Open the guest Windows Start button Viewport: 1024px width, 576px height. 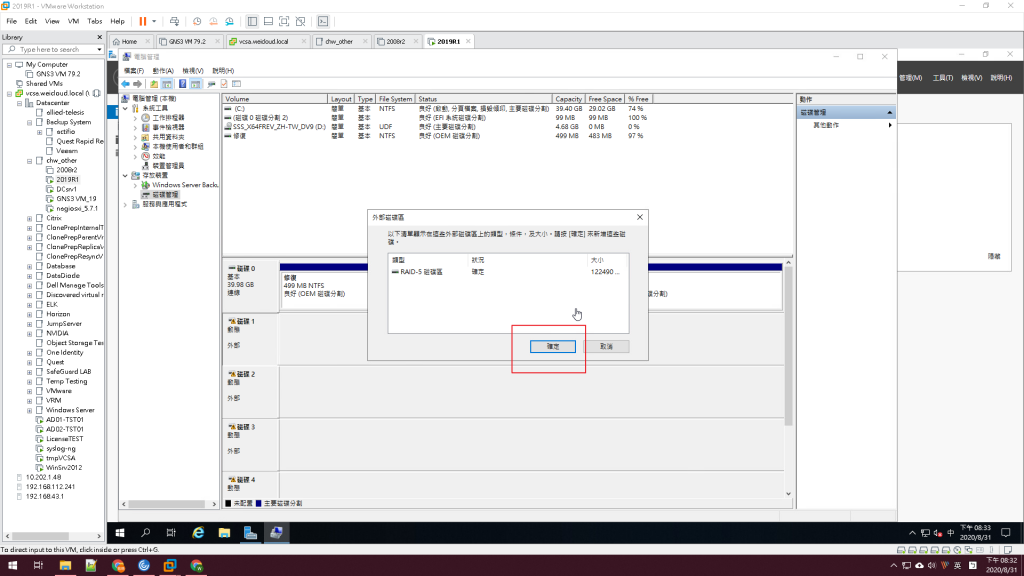click(120, 533)
